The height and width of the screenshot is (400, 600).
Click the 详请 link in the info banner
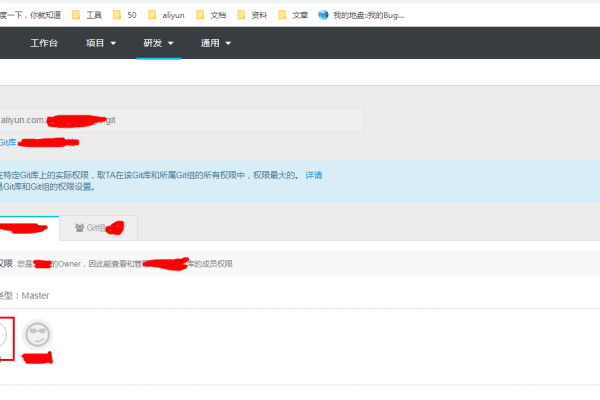[314, 175]
